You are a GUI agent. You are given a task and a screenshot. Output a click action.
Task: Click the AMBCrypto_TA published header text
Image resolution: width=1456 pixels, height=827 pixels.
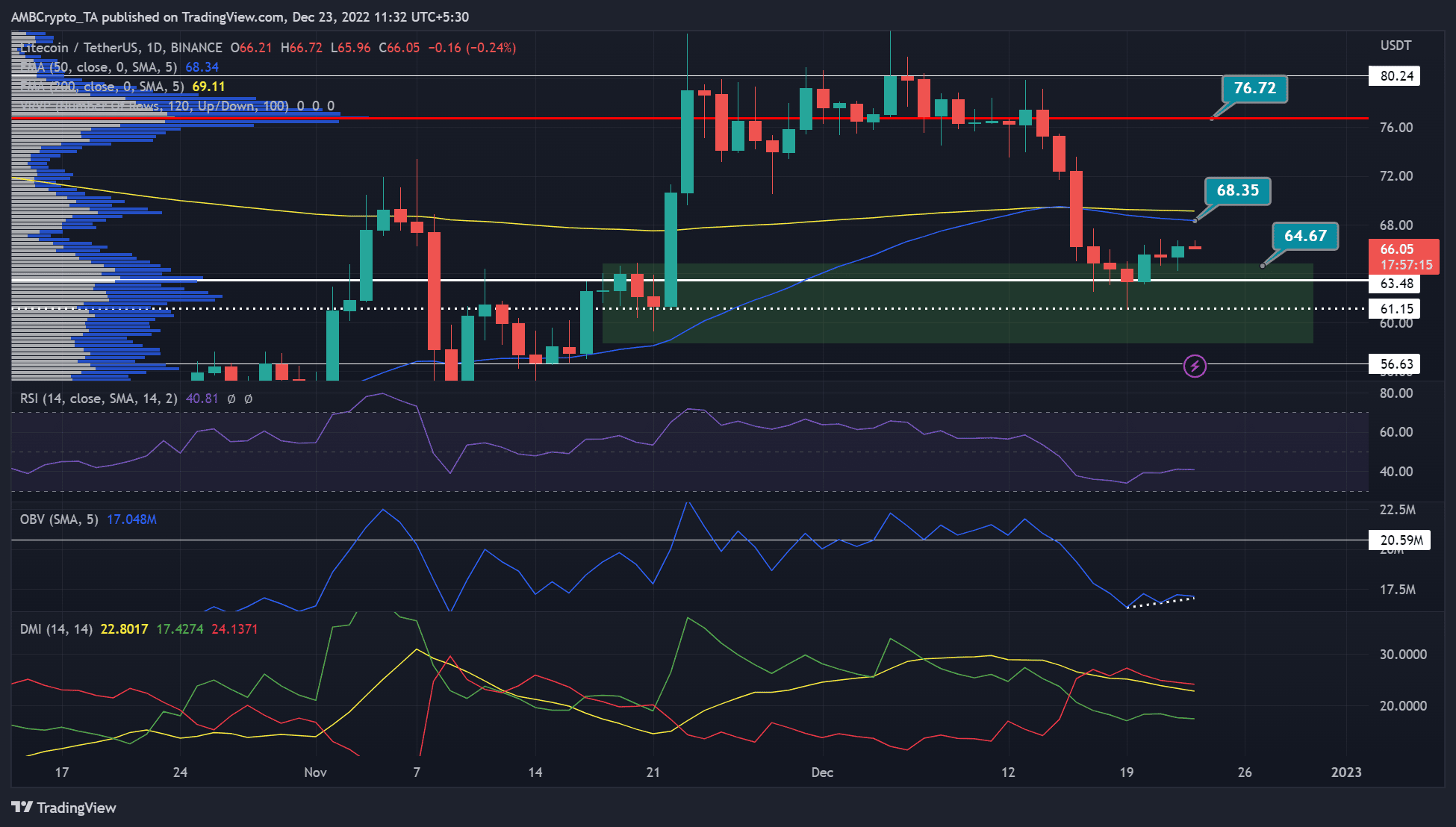coord(240,16)
